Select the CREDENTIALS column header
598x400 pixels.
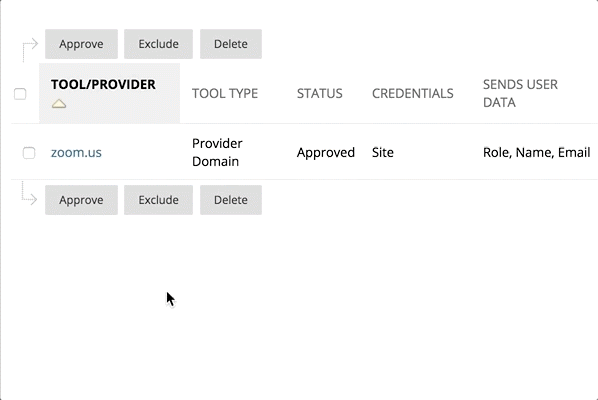coord(413,93)
